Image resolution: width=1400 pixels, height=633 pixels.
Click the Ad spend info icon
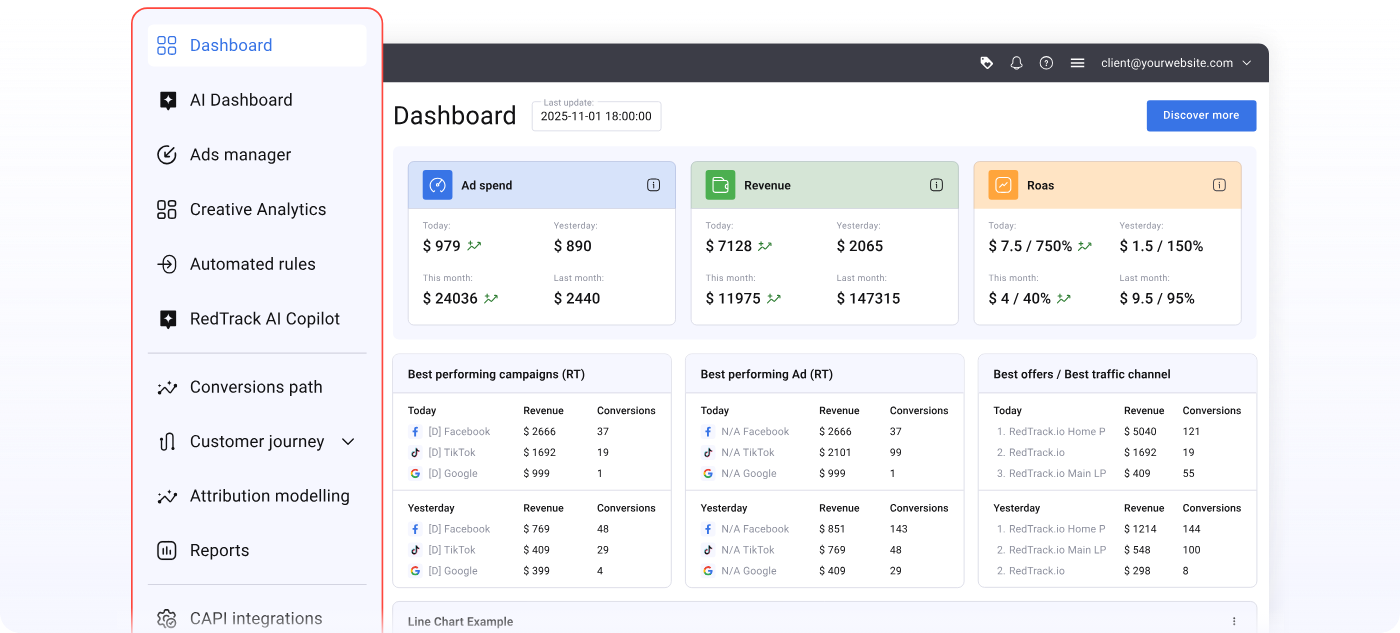(653, 185)
